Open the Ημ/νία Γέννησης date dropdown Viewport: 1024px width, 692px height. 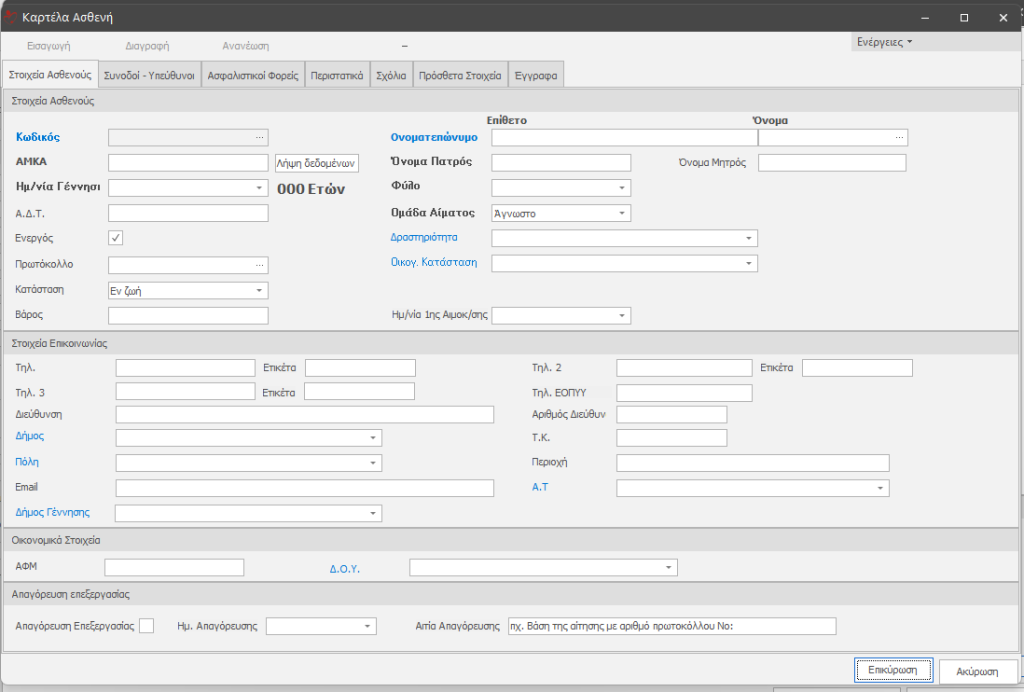(x=260, y=187)
